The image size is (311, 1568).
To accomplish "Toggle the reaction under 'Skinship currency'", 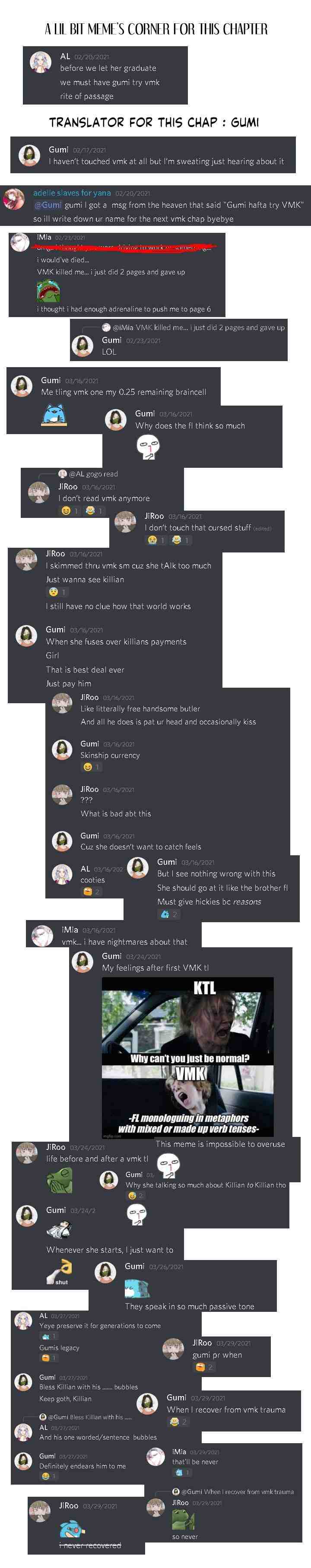I will coord(92,767).
